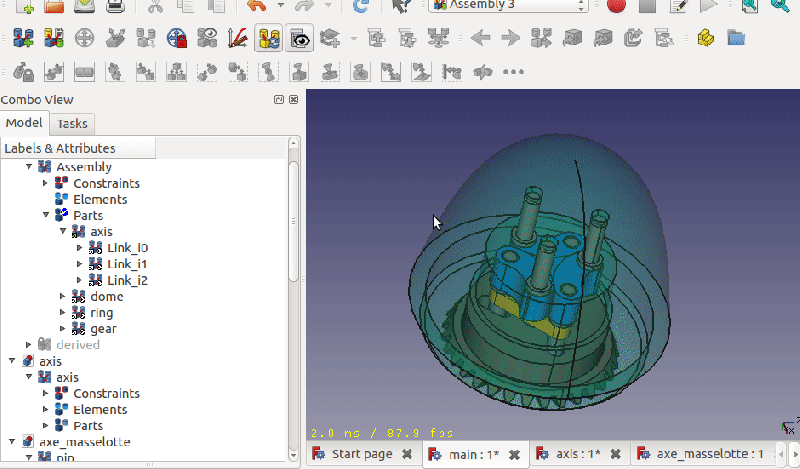Select the Link_i2 tree item
800x469 pixels.
[128, 280]
